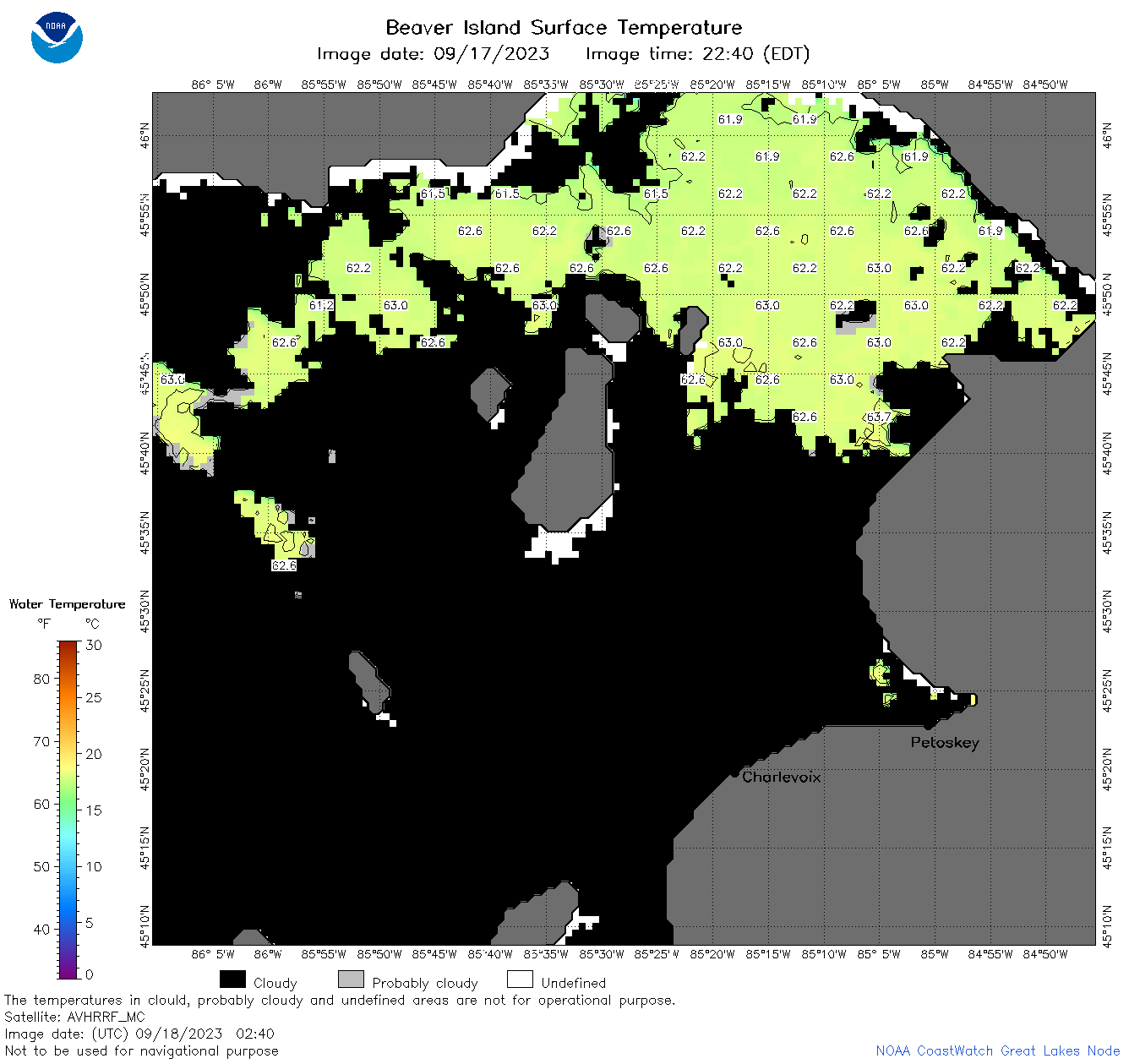
Task: Click the 5 °C tick label on scale
Action: click(x=90, y=923)
